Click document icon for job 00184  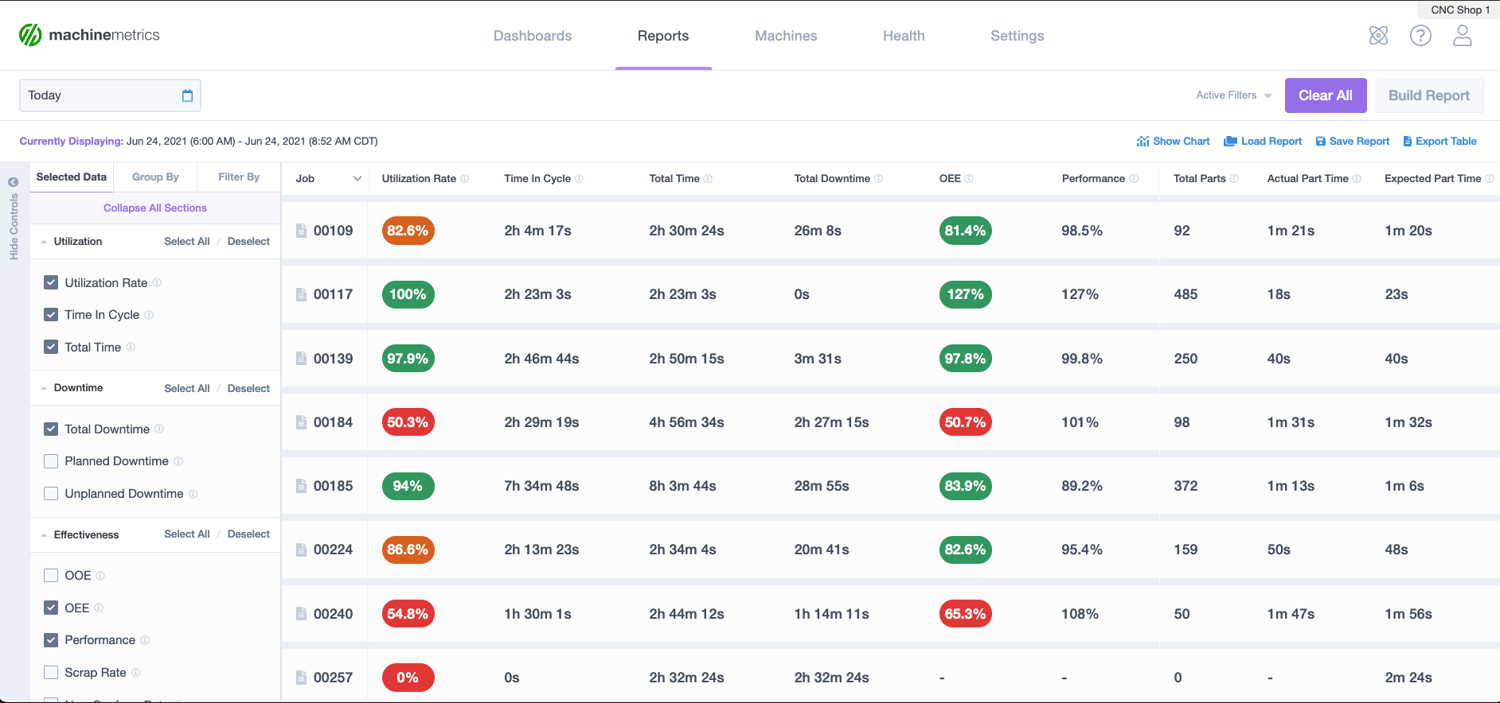pos(301,423)
